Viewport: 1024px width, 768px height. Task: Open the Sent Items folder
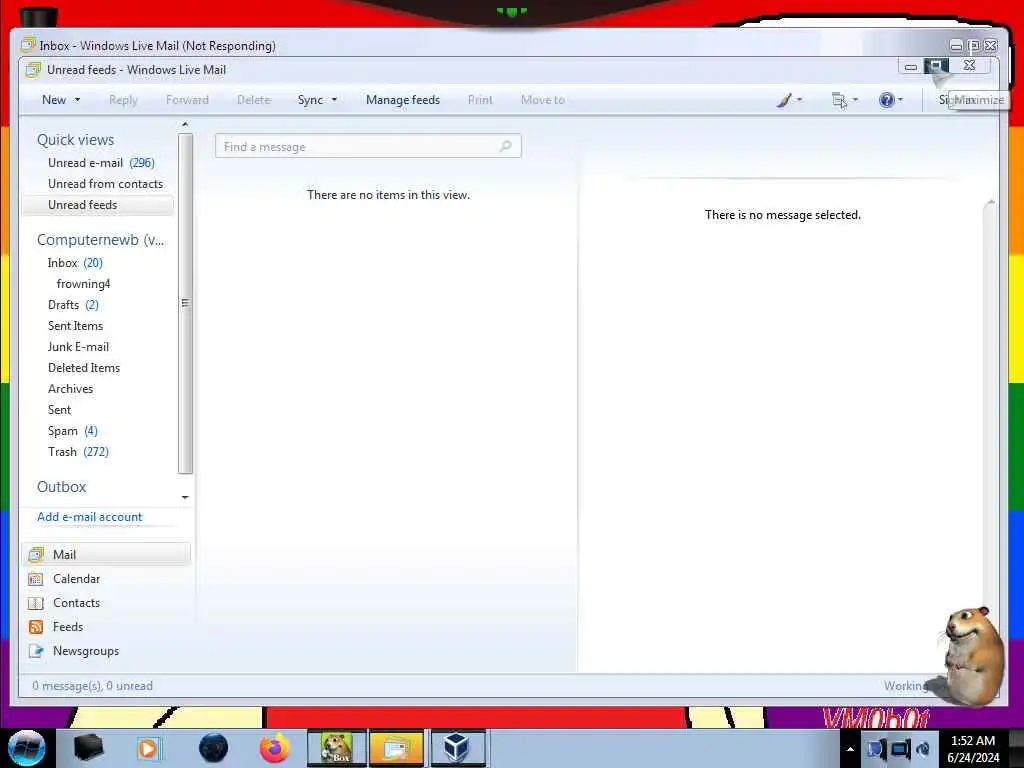point(75,326)
